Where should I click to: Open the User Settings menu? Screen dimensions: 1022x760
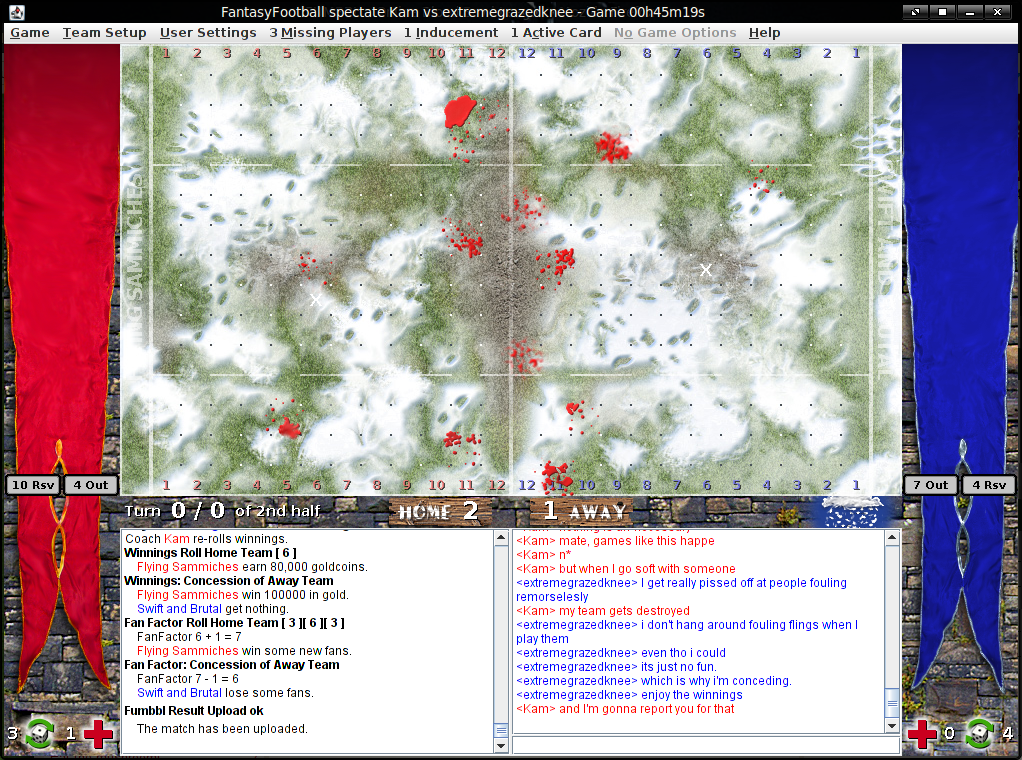tap(208, 33)
